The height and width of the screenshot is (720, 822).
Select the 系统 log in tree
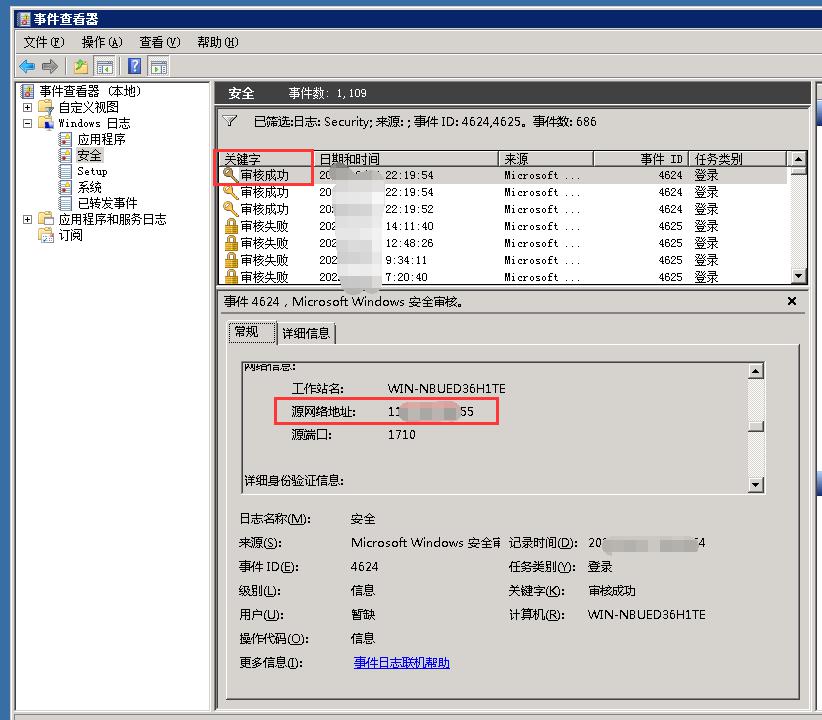pyautogui.click(x=90, y=187)
